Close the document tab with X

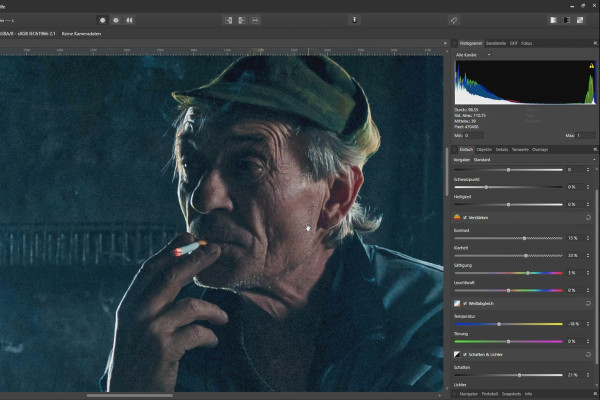click(445, 43)
